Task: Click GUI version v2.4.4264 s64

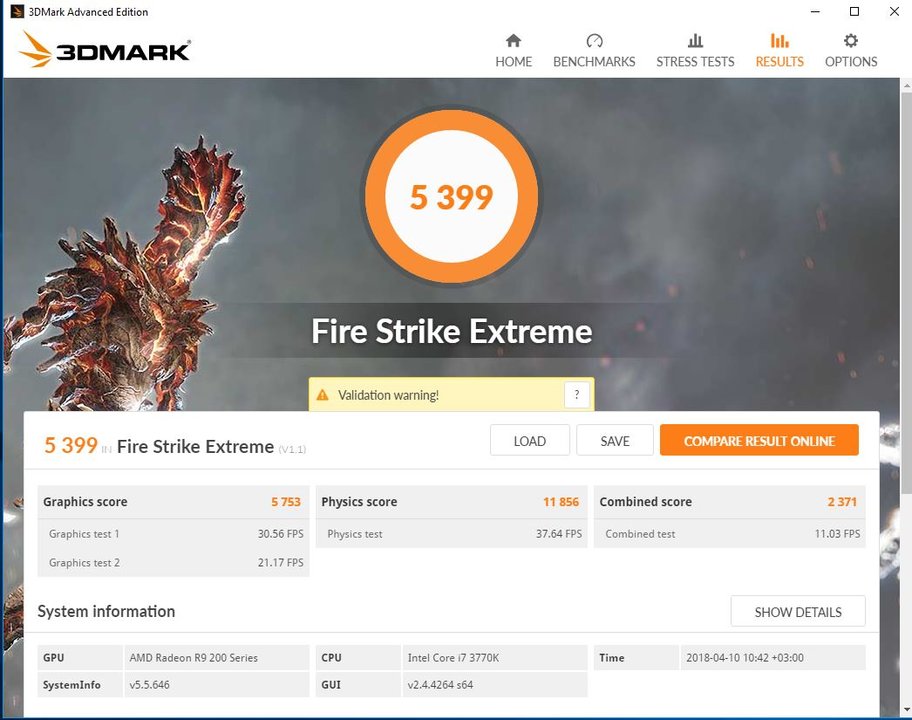Action: click(440, 685)
